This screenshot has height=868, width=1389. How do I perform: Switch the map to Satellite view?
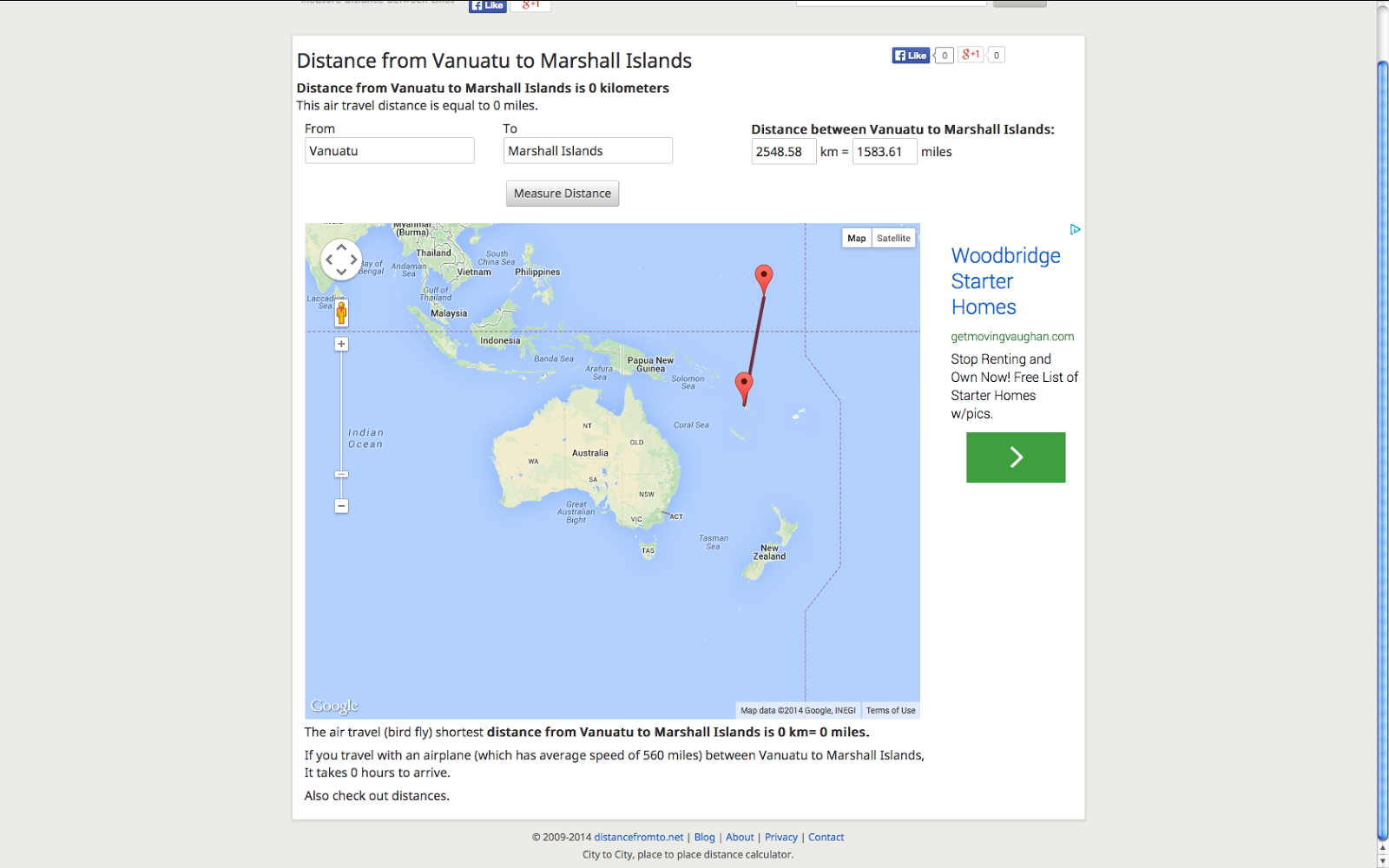[893, 239]
